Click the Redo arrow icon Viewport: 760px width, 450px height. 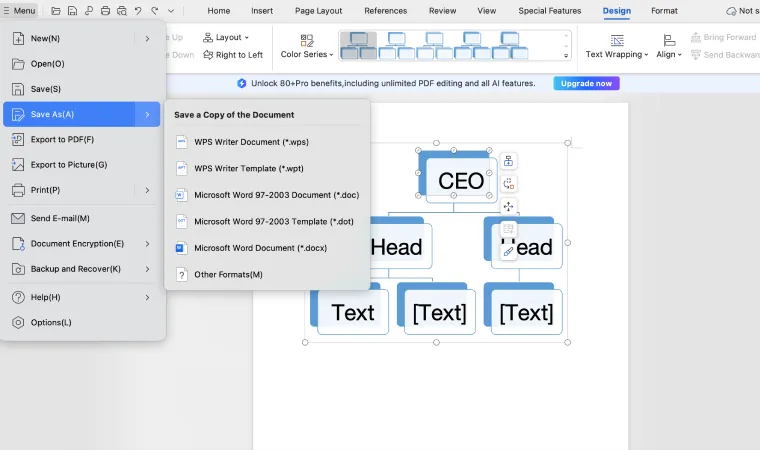pyautogui.click(x=155, y=11)
